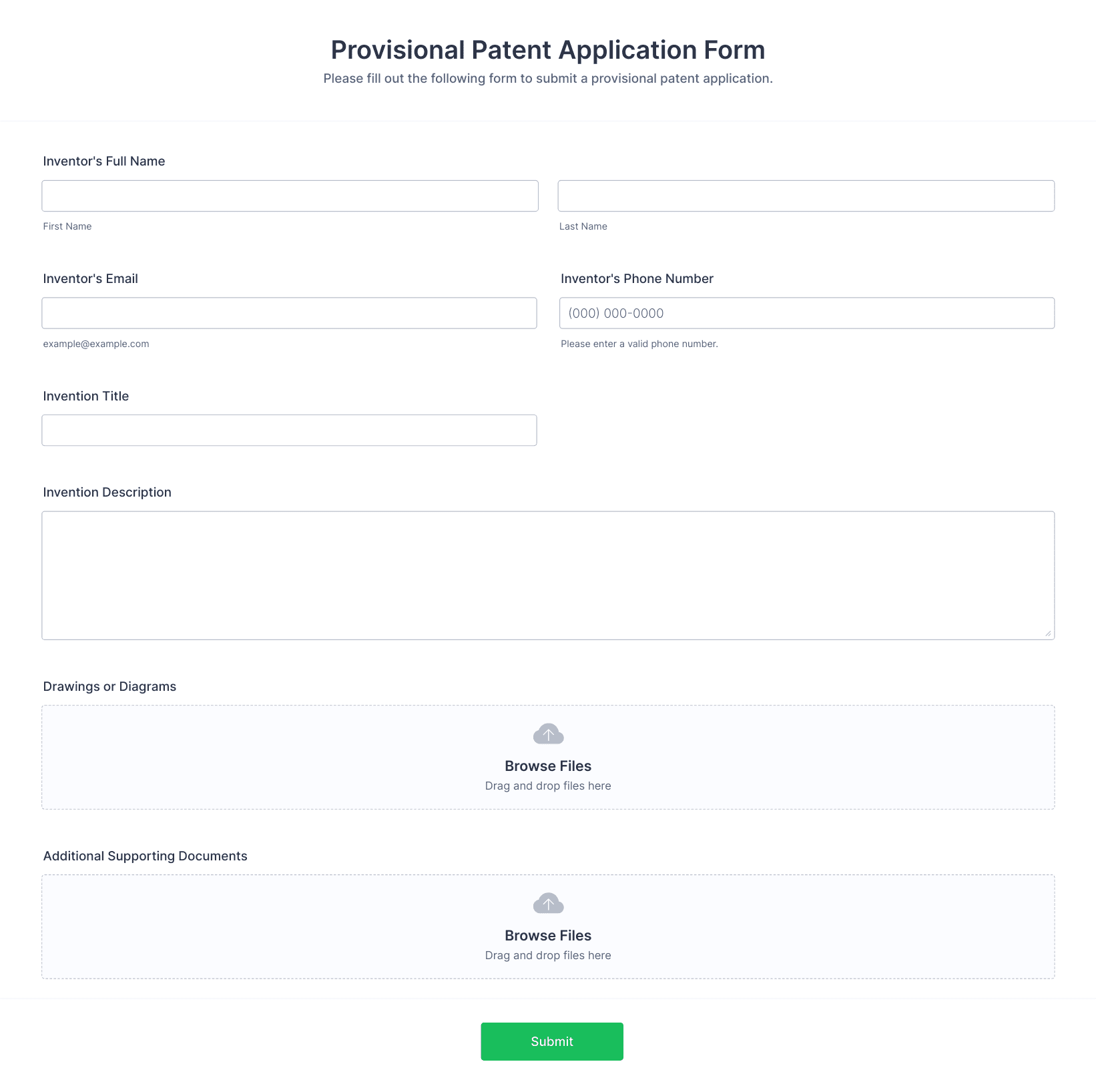Click Browse Files in Additional Supporting Documents
The width and height of the screenshot is (1096, 1092).
(548, 935)
